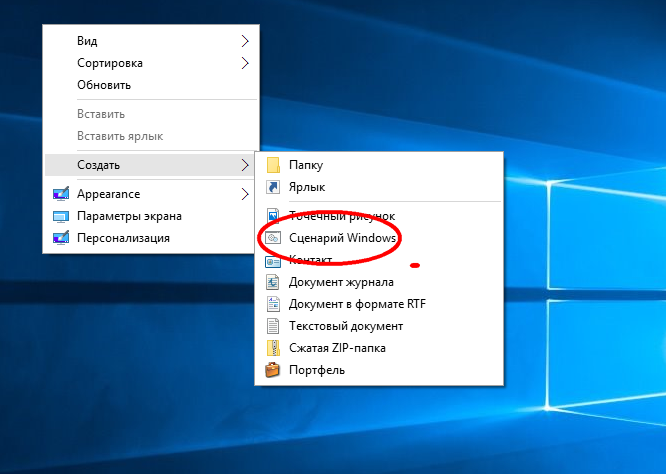Click the text file icon beside Текстовый документ
This screenshot has height=474, width=666.
tap(273, 326)
